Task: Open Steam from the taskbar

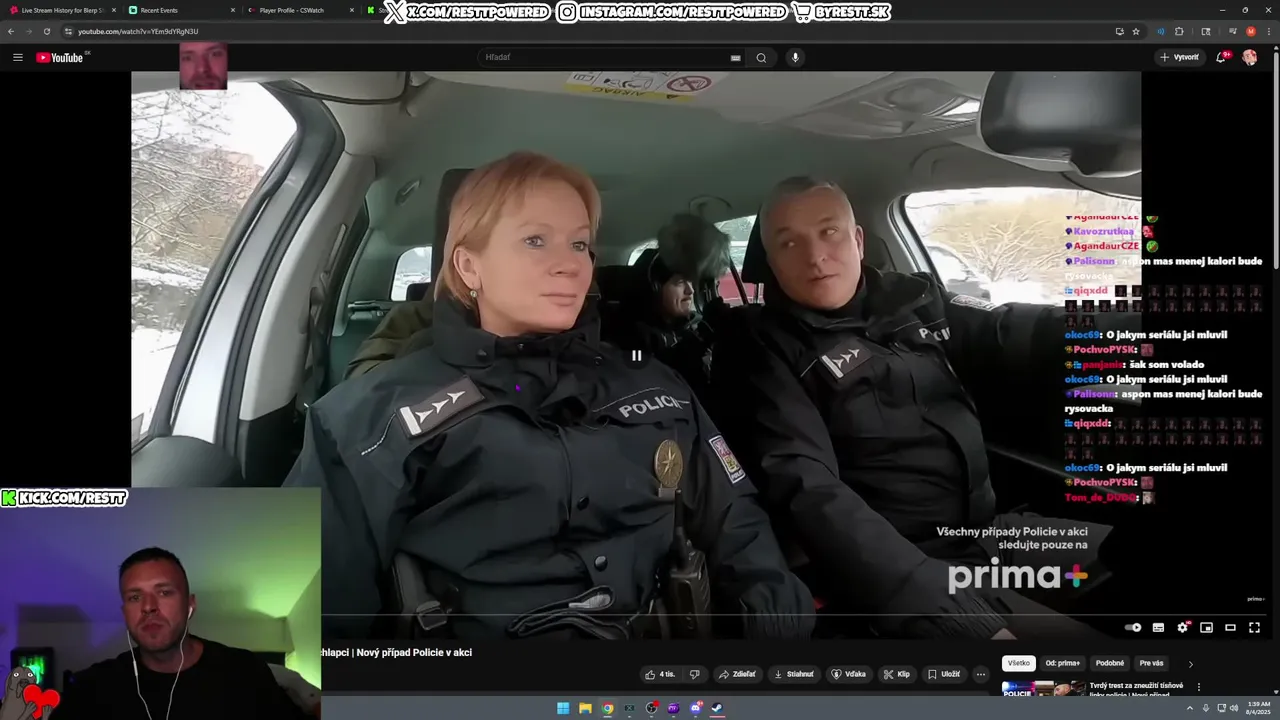Action: pyautogui.click(x=718, y=708)
